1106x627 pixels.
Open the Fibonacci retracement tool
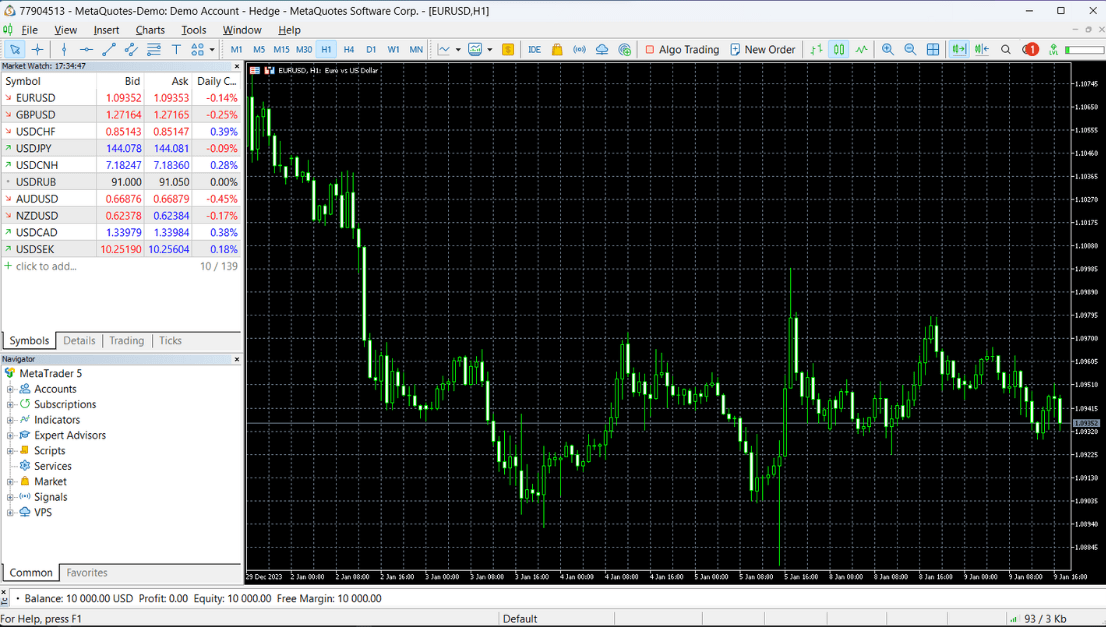(155, 48)
